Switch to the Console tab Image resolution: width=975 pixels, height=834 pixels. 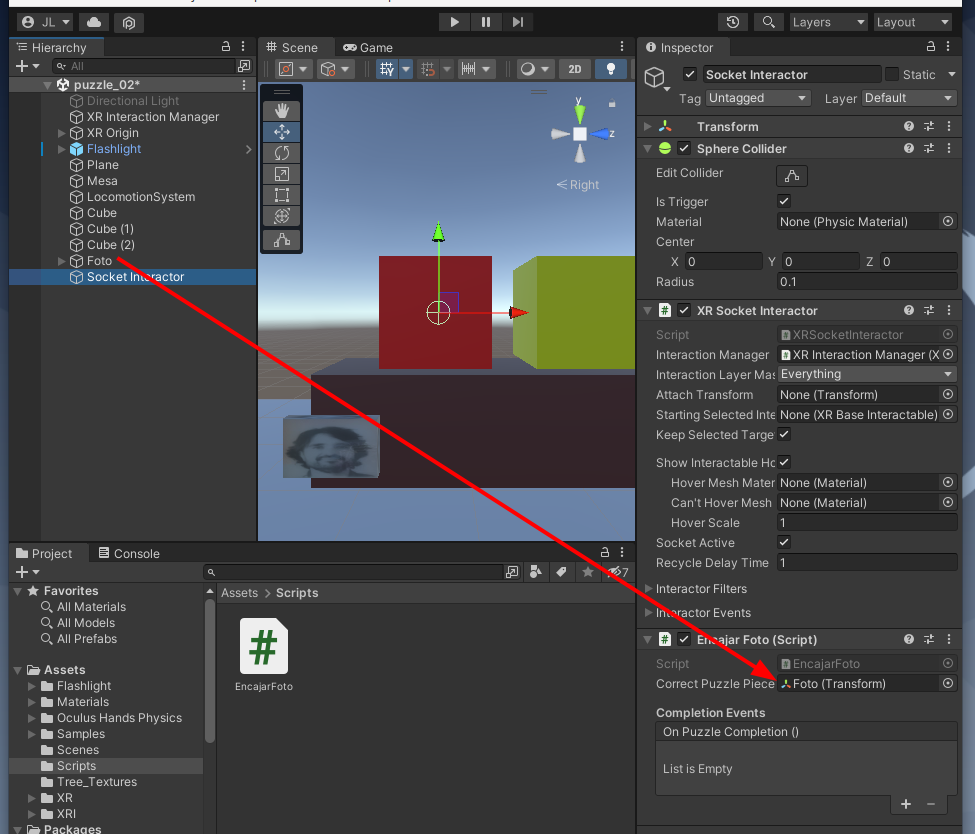[130, 553]
